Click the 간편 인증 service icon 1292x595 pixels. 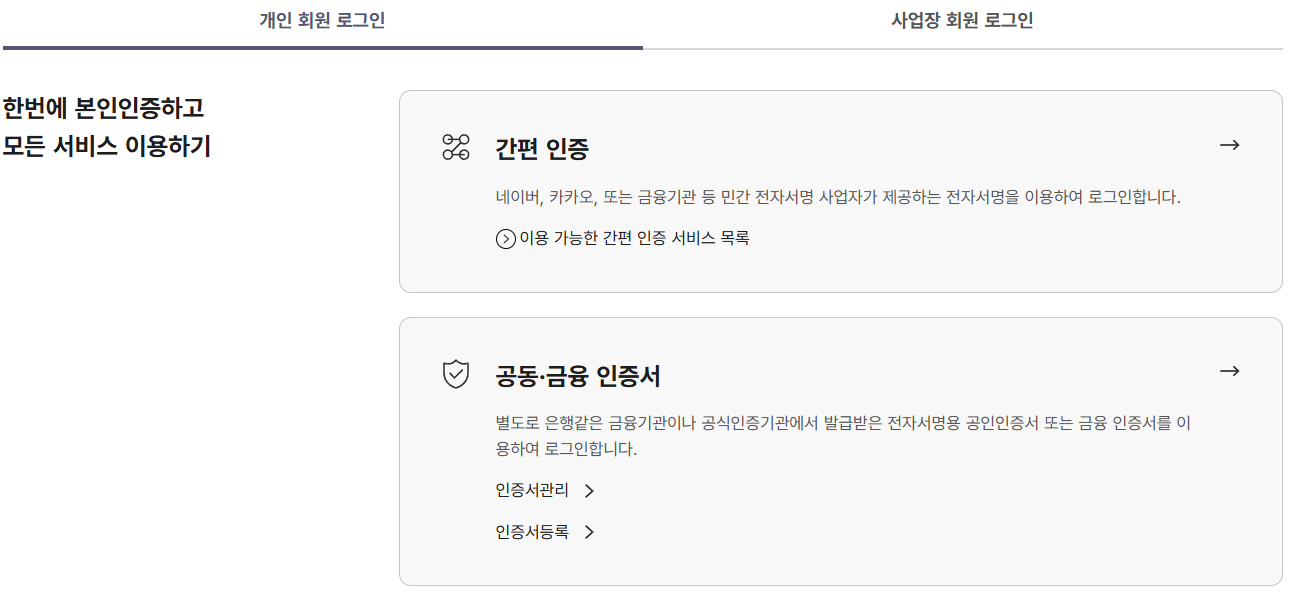coord(458,145)
